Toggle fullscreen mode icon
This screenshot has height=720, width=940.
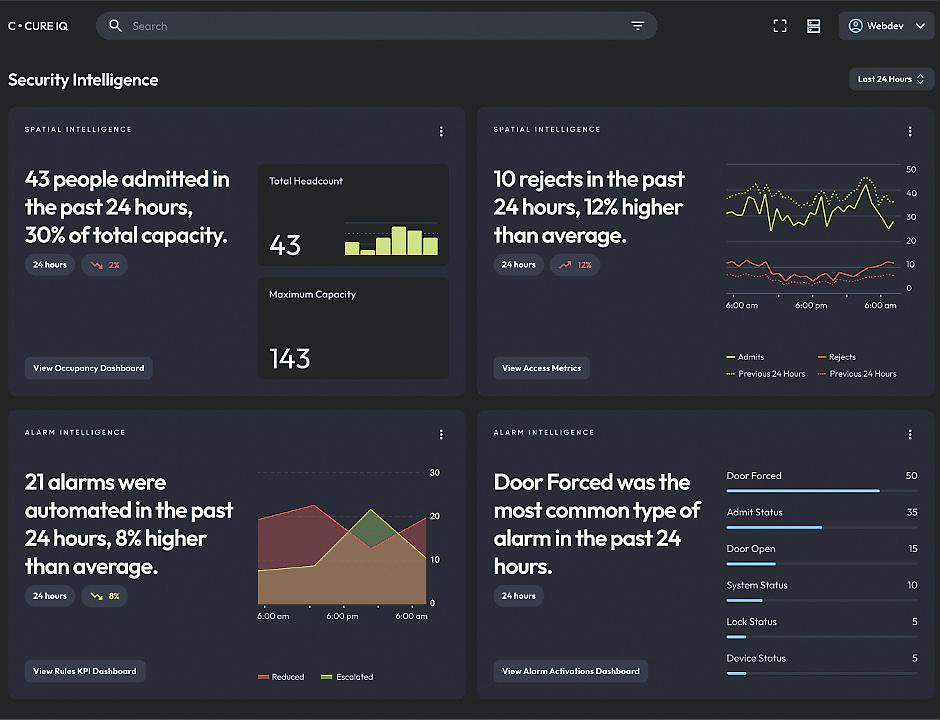[x=780, y=26]
